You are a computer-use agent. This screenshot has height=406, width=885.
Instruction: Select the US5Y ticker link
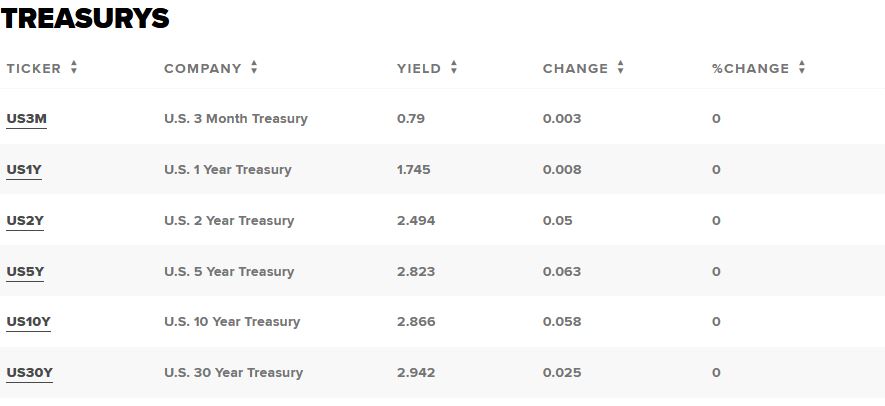click(25, 272)
